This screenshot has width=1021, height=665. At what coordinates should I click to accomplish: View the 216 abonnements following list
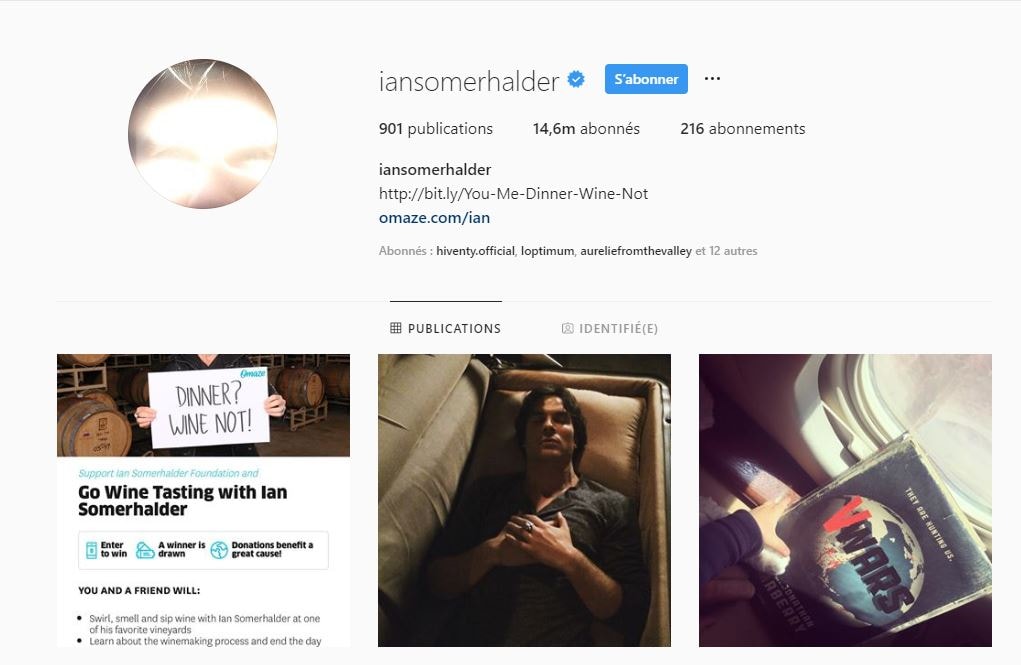(743, 129)
